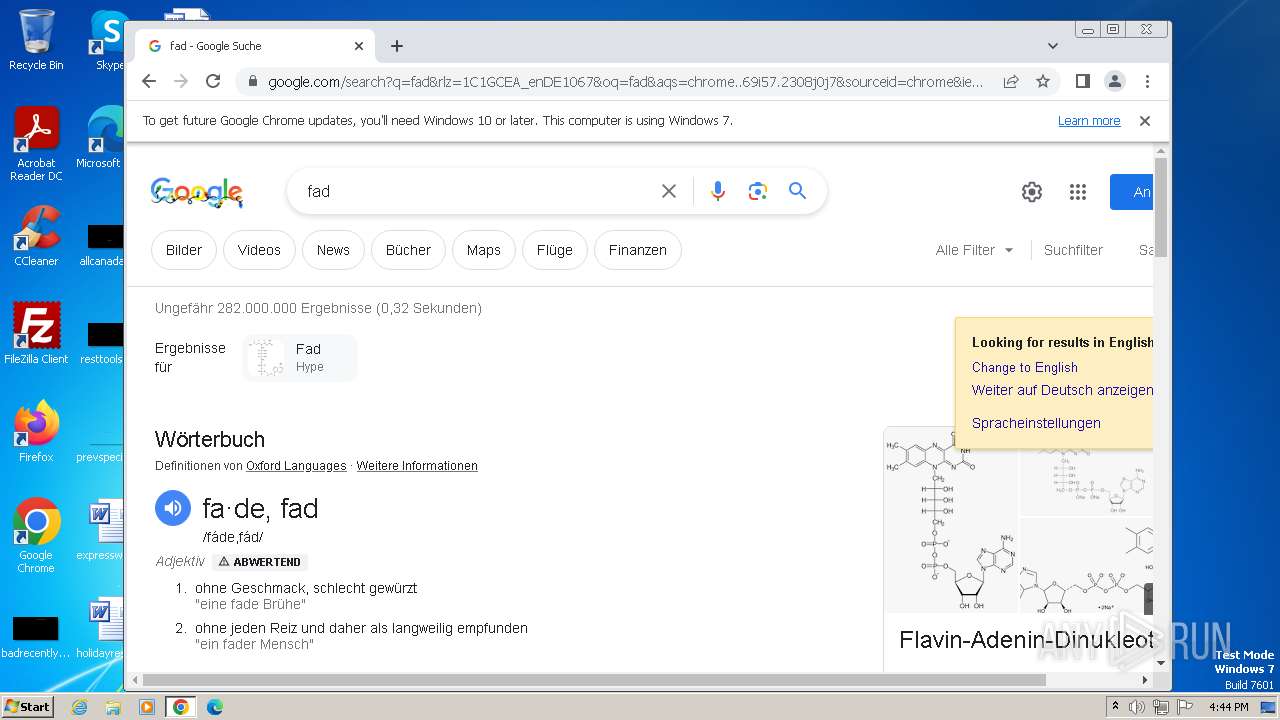The image size is (1280, 720).
Task: Open Chrome side panel icon
Action: tap(1082, 81)
